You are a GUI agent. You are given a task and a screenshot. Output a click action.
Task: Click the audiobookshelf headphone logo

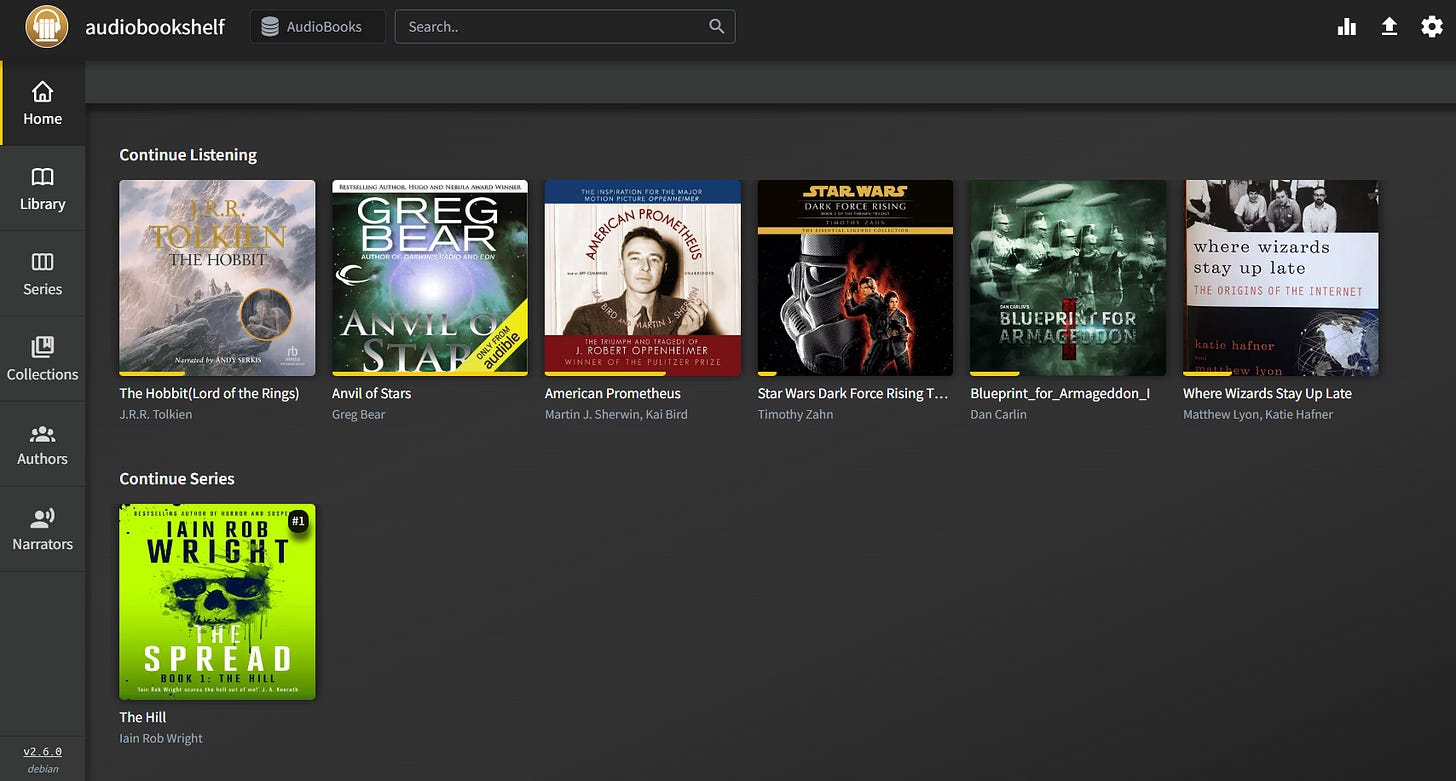click(x=46, y=27)
